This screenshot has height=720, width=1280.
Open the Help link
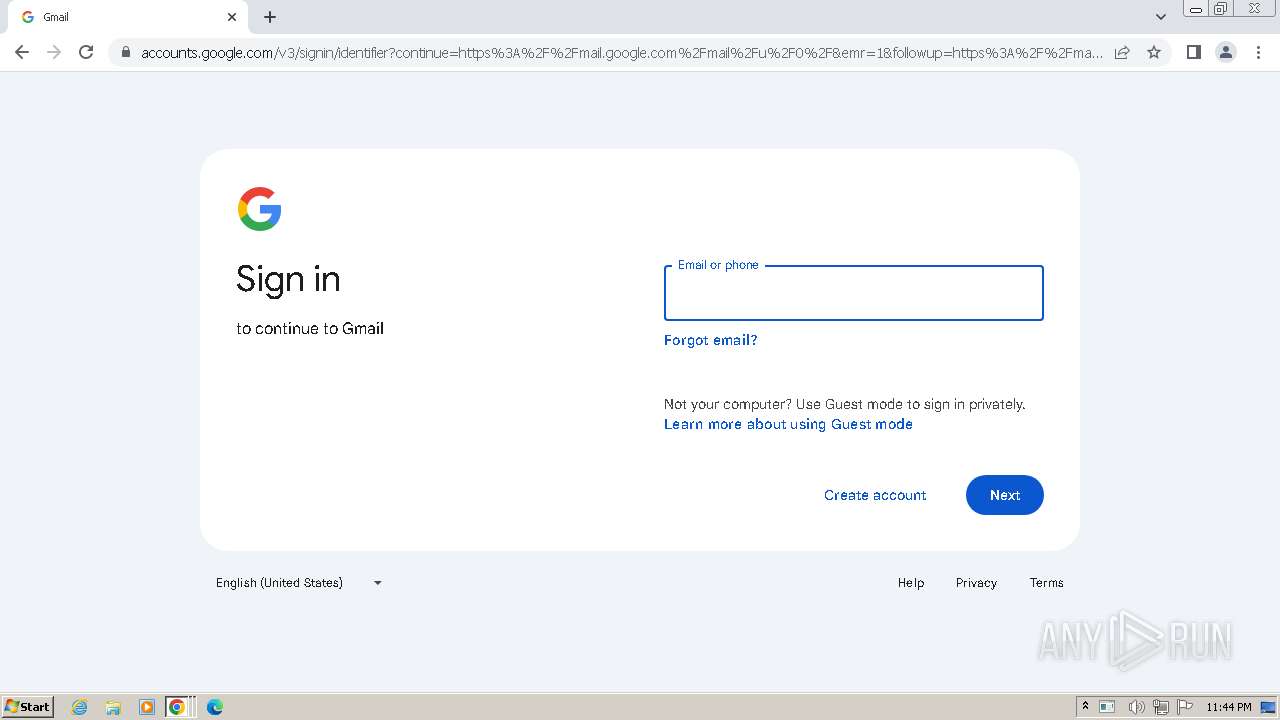pyautogui.click(x=911, y=583)
